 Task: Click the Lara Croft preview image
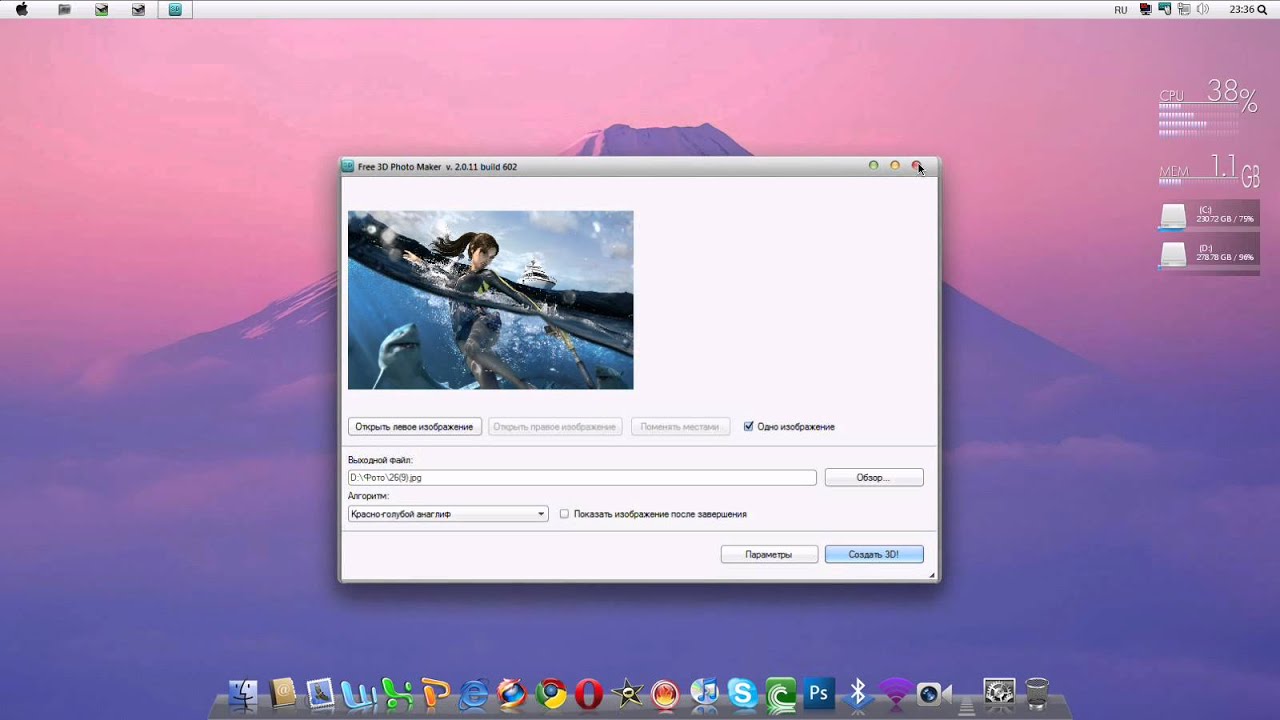[x=490, y=300]
